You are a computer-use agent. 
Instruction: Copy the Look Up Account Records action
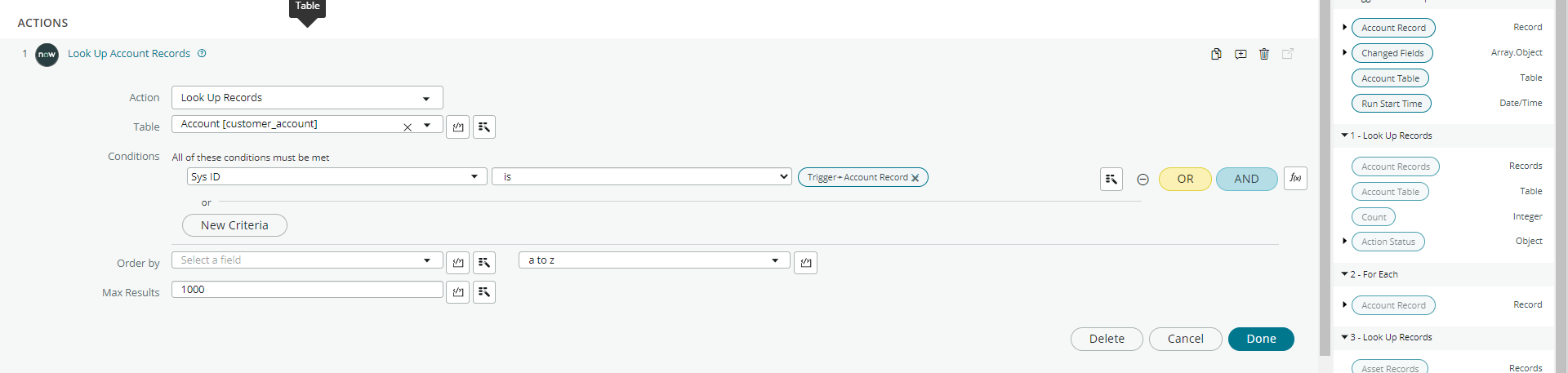[x=1216, y=54]
